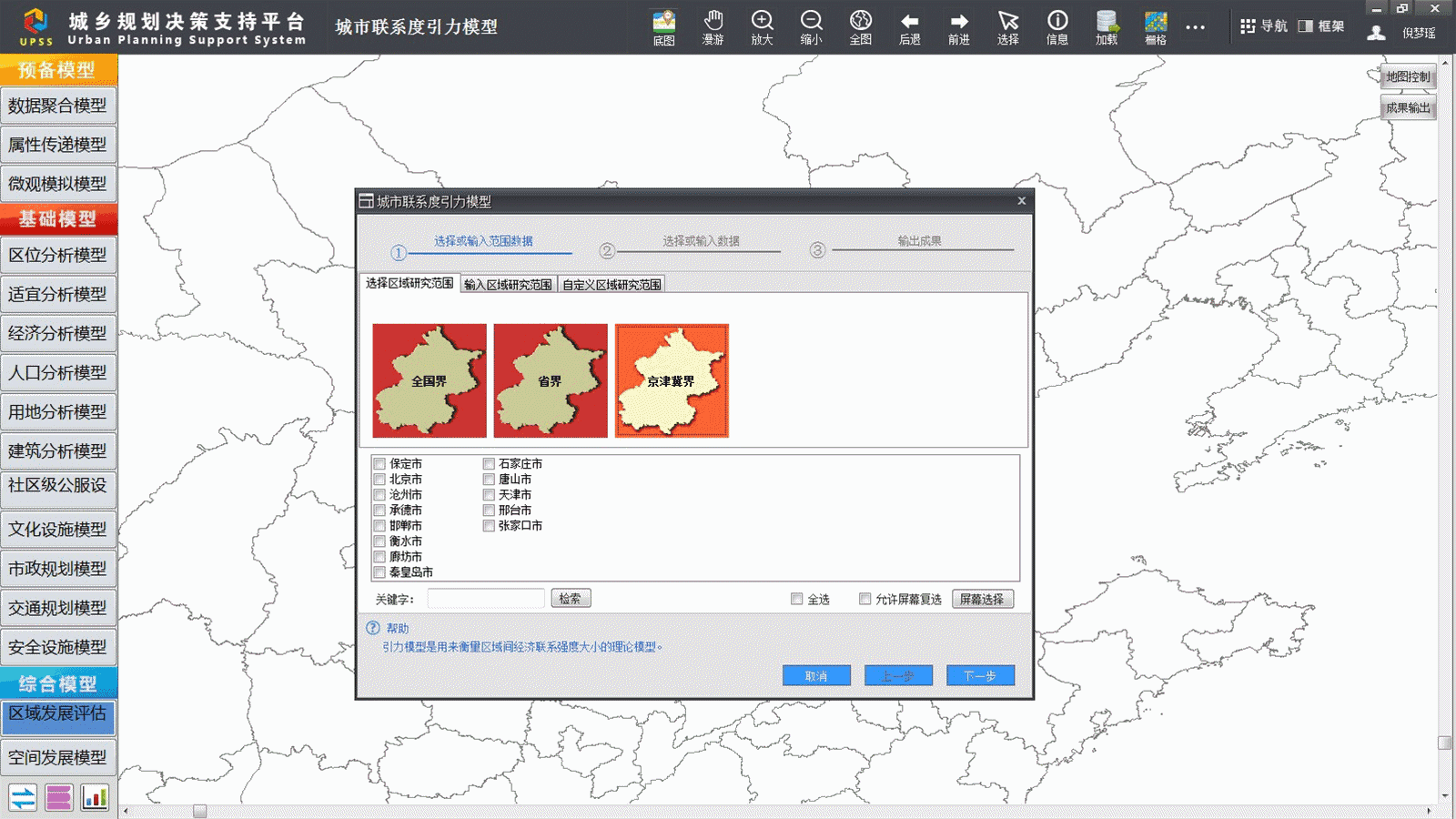Focus the 关键字 keyword input field
The width and height of the screenshot is (1456, 819).
point(486,598)
